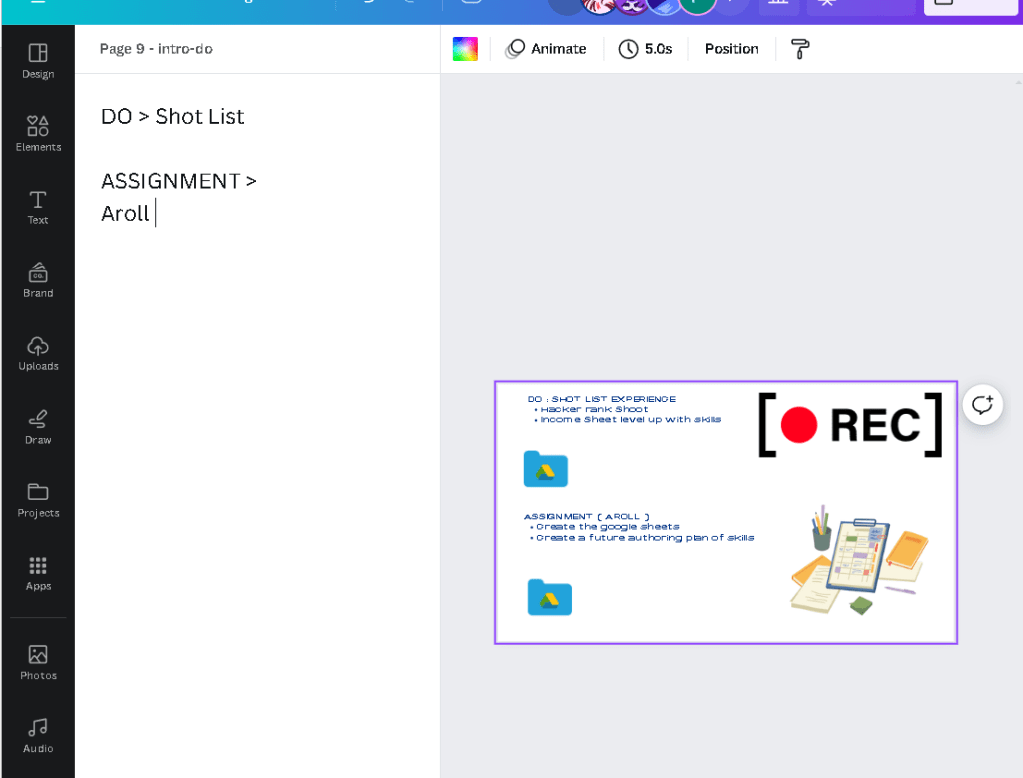Open the Projects folder panel
This screenshot has height=778, width=1023.
[x=38, y=500]
